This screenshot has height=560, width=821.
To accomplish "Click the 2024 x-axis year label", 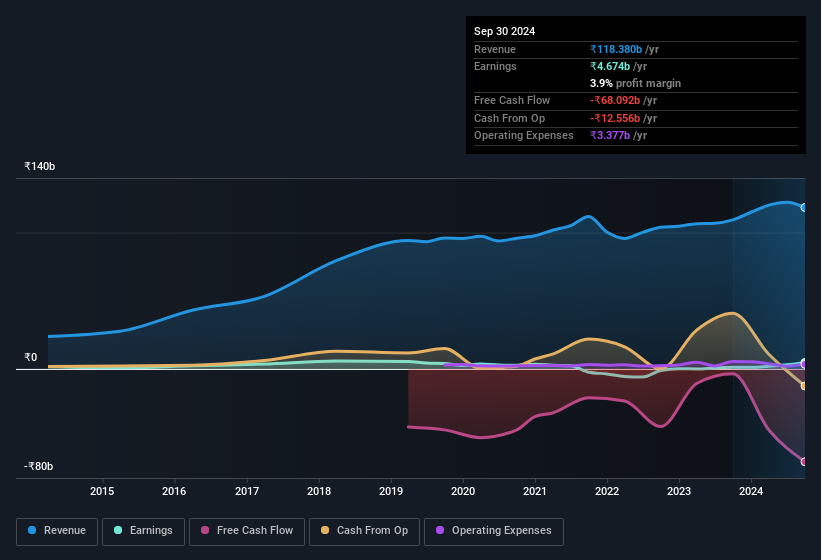I will pyautogui.click(x=751, y=491).
